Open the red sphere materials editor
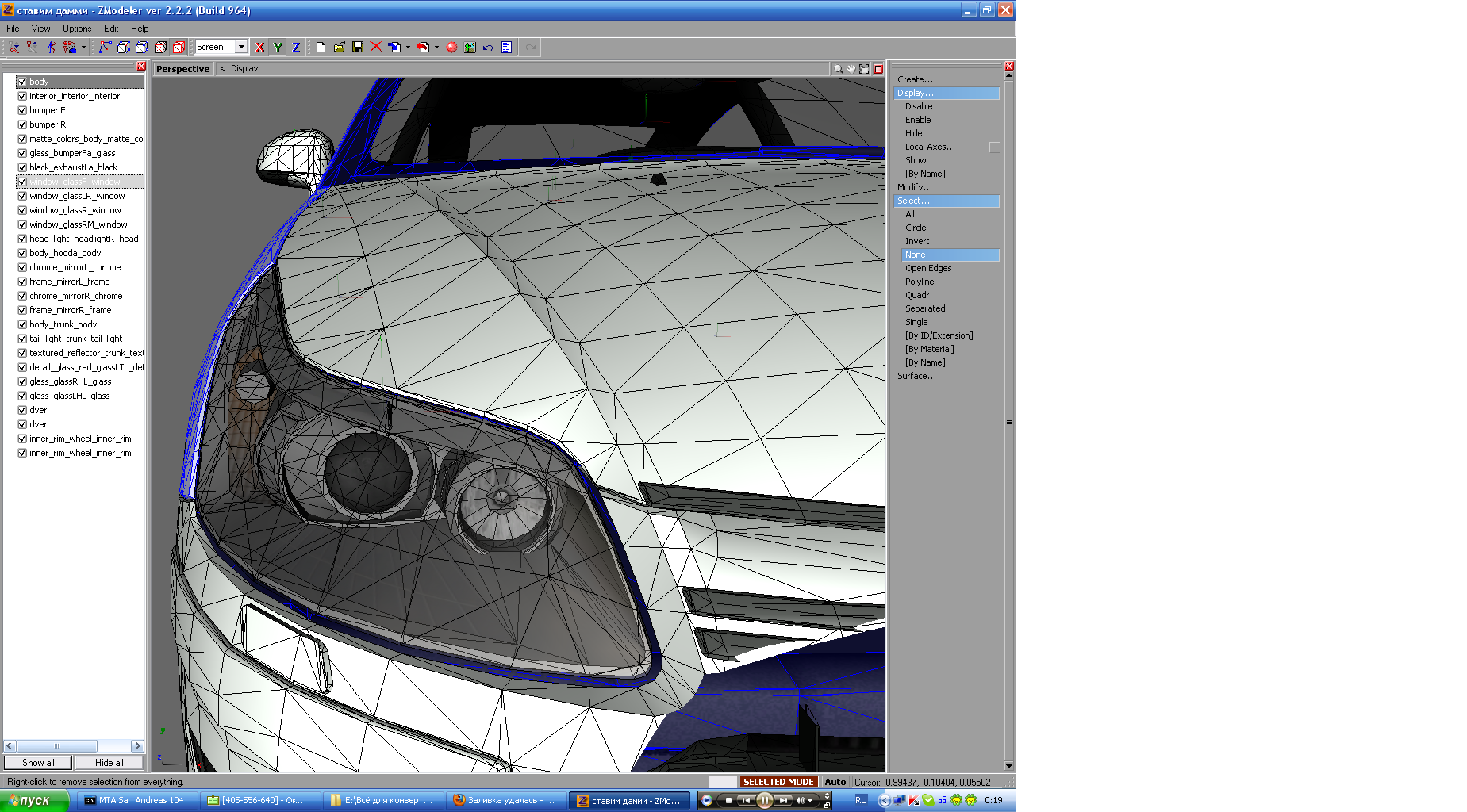The height and width of the screenshot is (812, 1467). coord(451,48)
